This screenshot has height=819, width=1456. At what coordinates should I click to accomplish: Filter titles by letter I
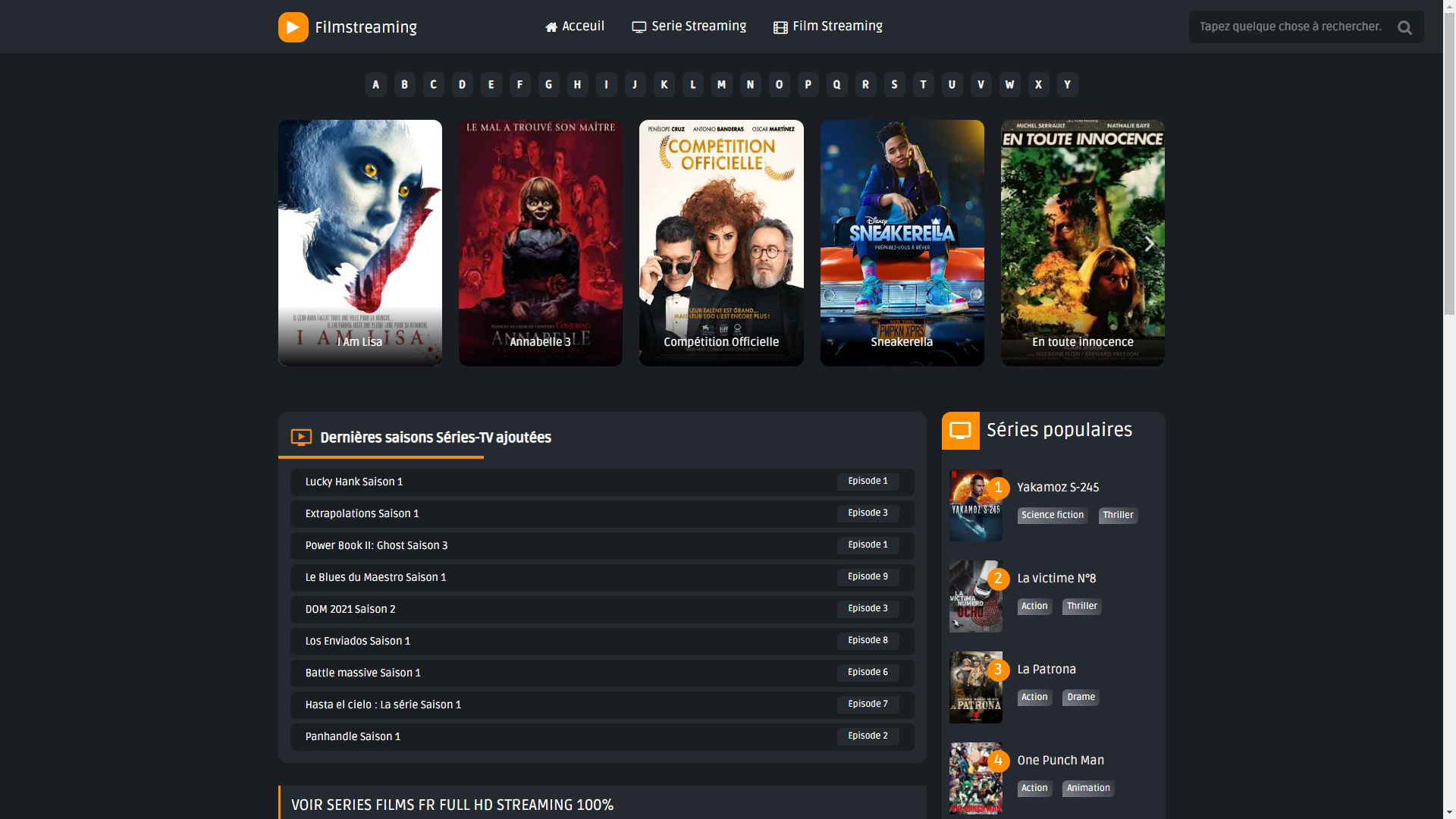pos(606,85)
